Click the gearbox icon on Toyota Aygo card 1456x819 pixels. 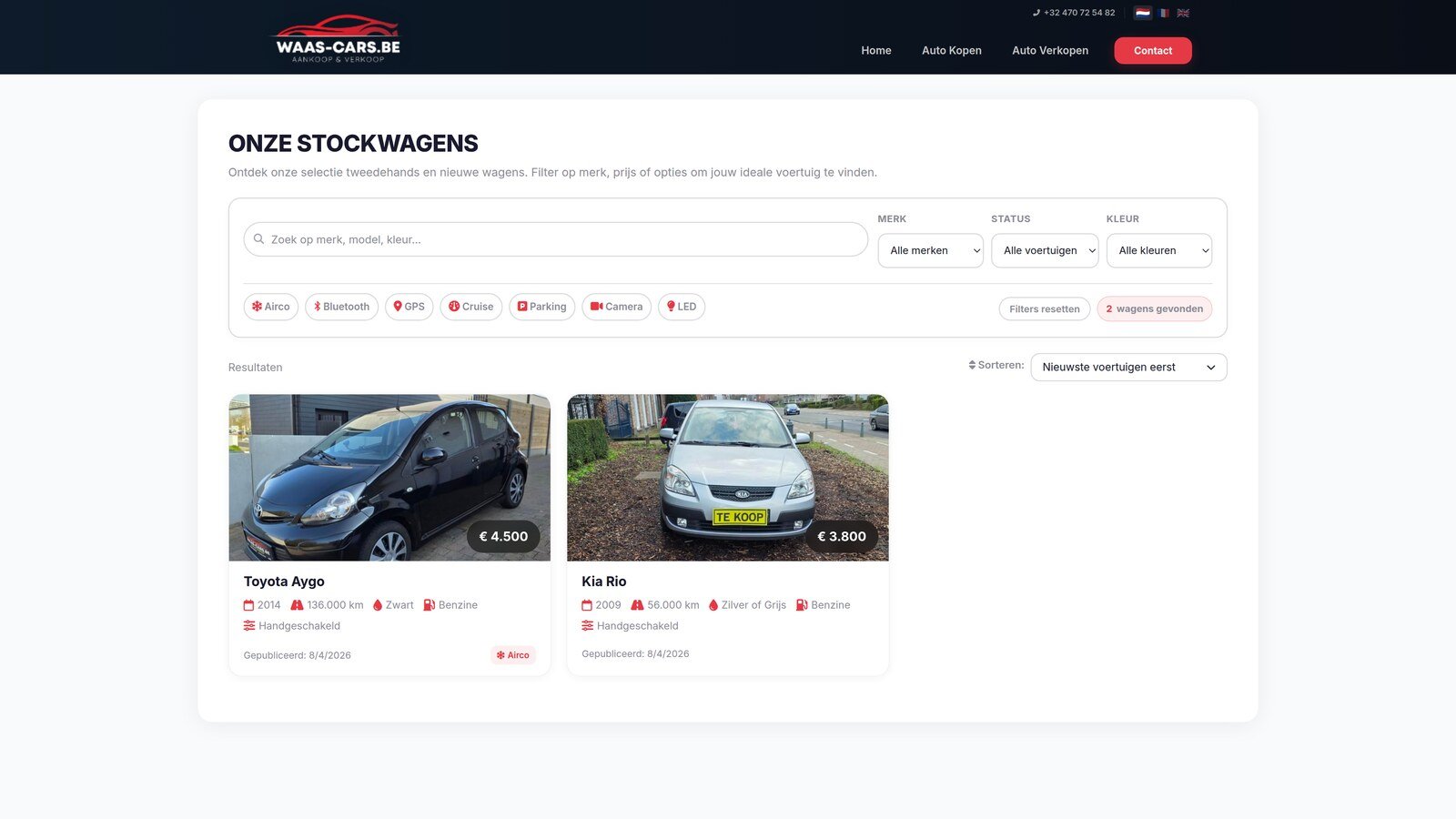click(x=249, y=626)
